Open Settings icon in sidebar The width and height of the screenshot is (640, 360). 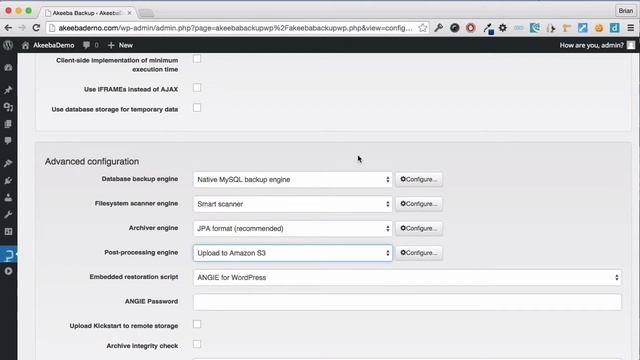[8, 231]
